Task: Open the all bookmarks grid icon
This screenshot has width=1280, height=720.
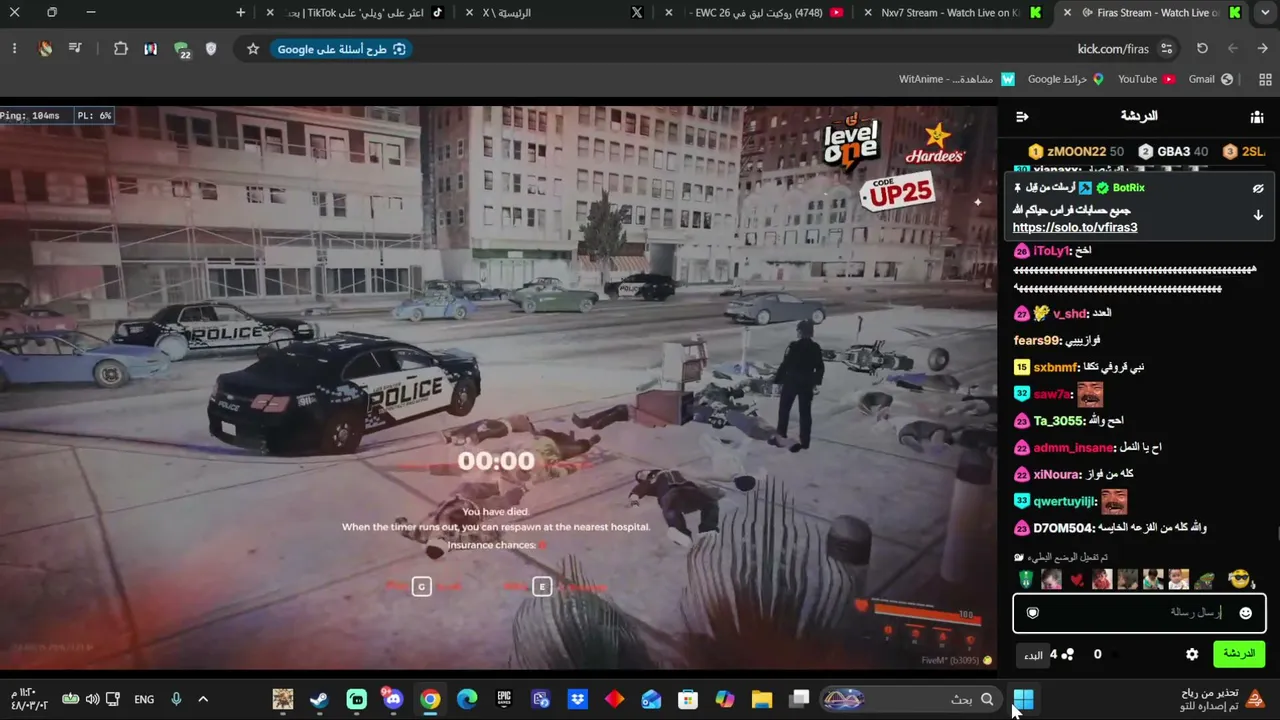Action: pos(1265,79)
